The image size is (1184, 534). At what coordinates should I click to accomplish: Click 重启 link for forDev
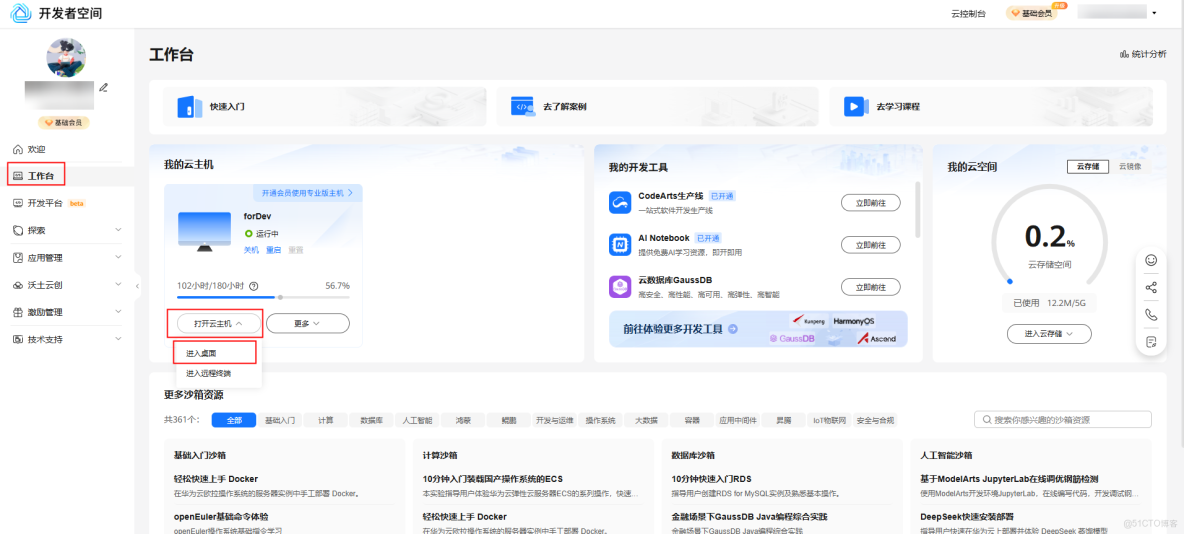(273, 249)
